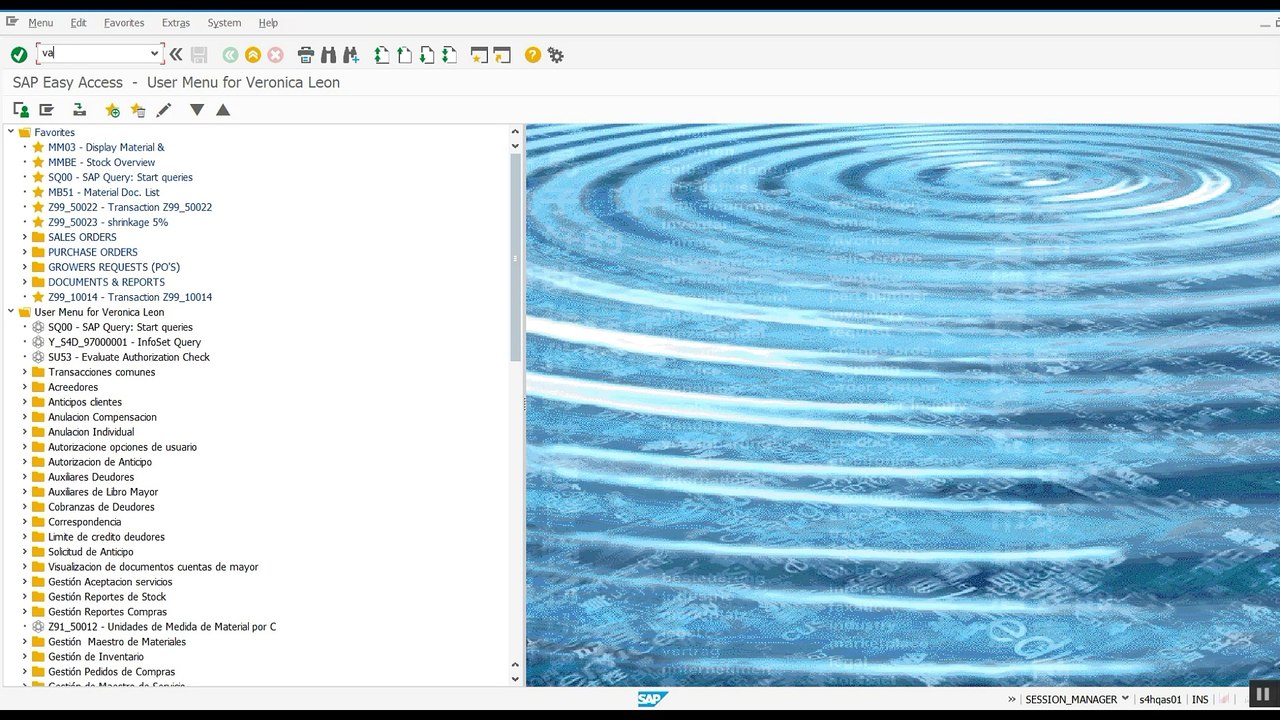The image size is (1280, 720).
Task: Click the Save diskette icon
Action: [x=199, y=55]
